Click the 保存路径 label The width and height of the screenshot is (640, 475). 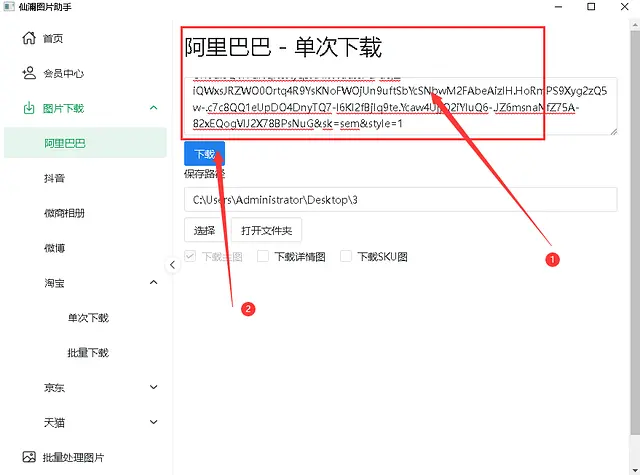coord(204,174)
